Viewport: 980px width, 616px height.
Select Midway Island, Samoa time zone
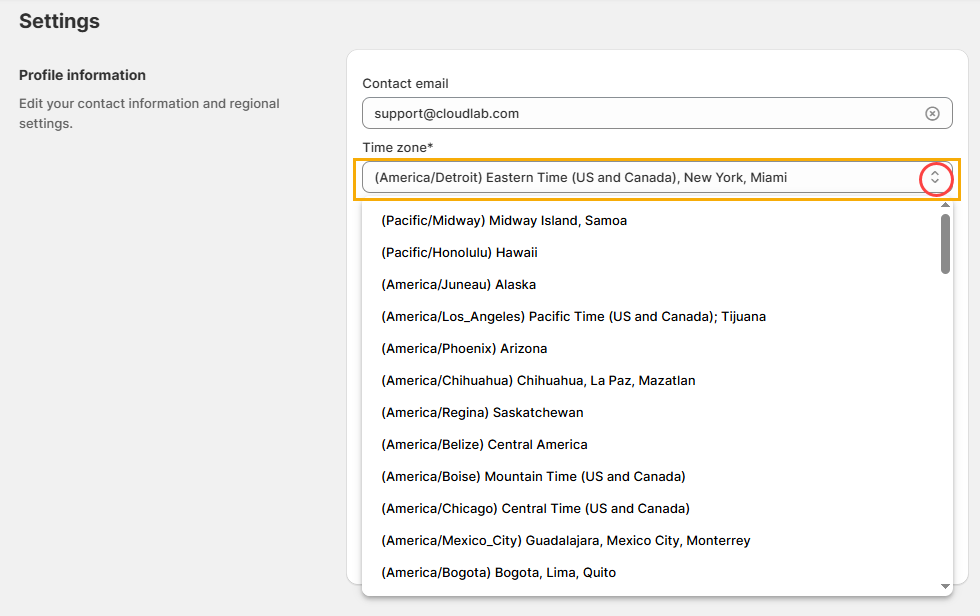click(504, 221)
